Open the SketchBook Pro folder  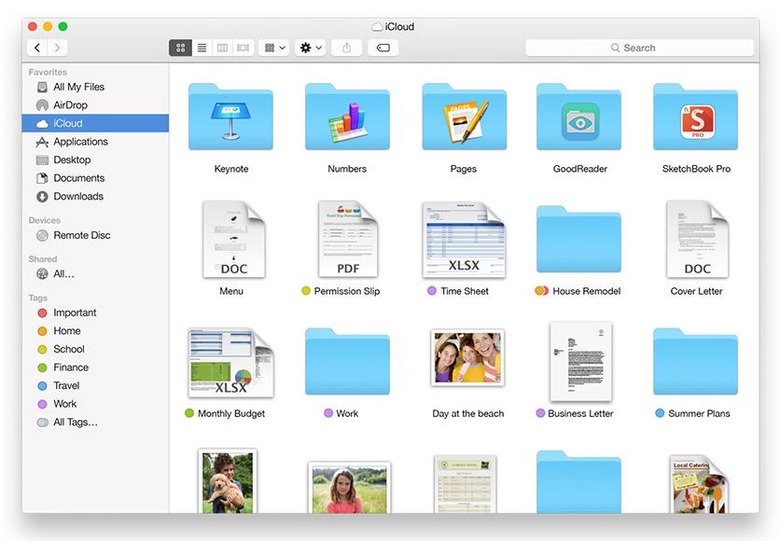point(695,117)
